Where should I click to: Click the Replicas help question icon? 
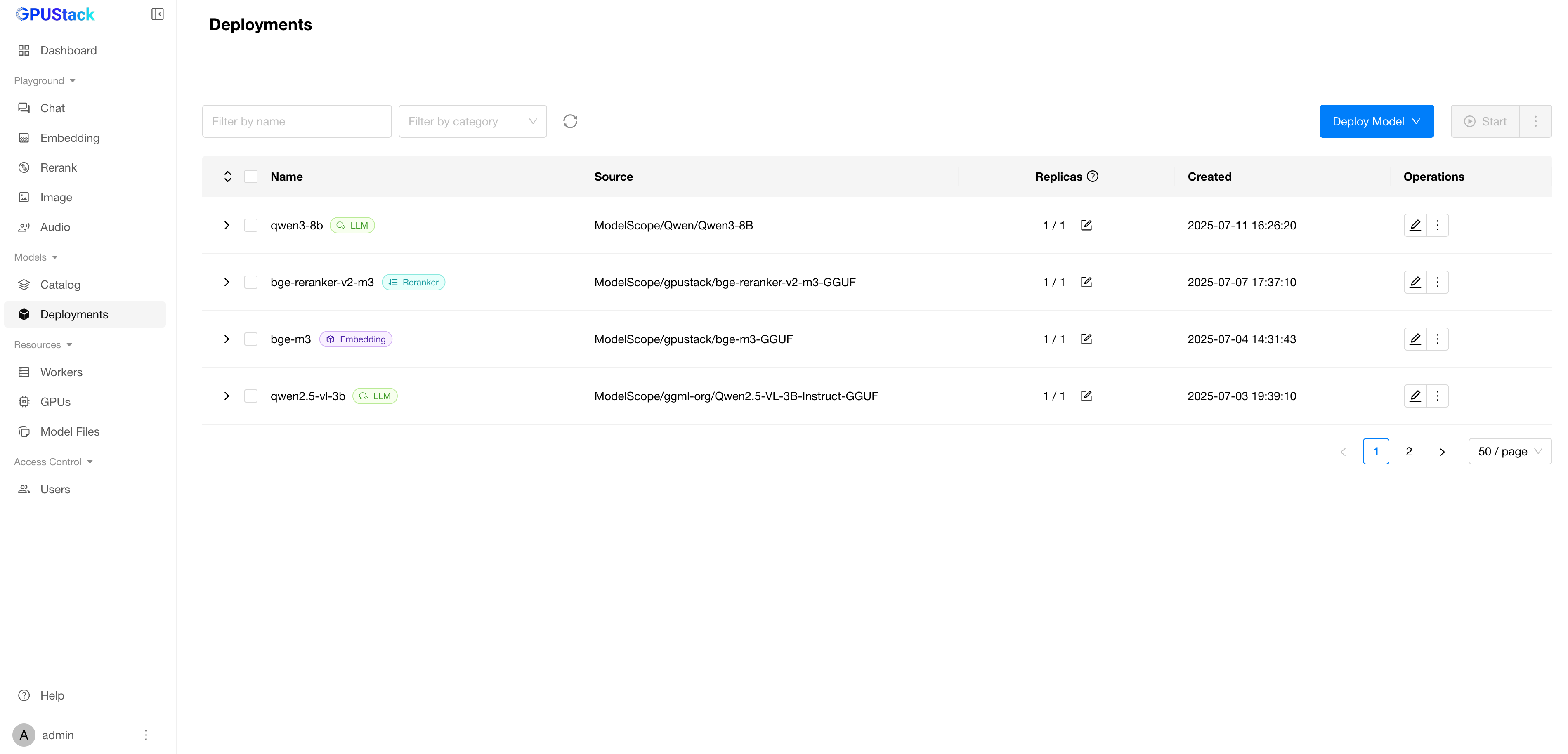[x=1093, y=177]
